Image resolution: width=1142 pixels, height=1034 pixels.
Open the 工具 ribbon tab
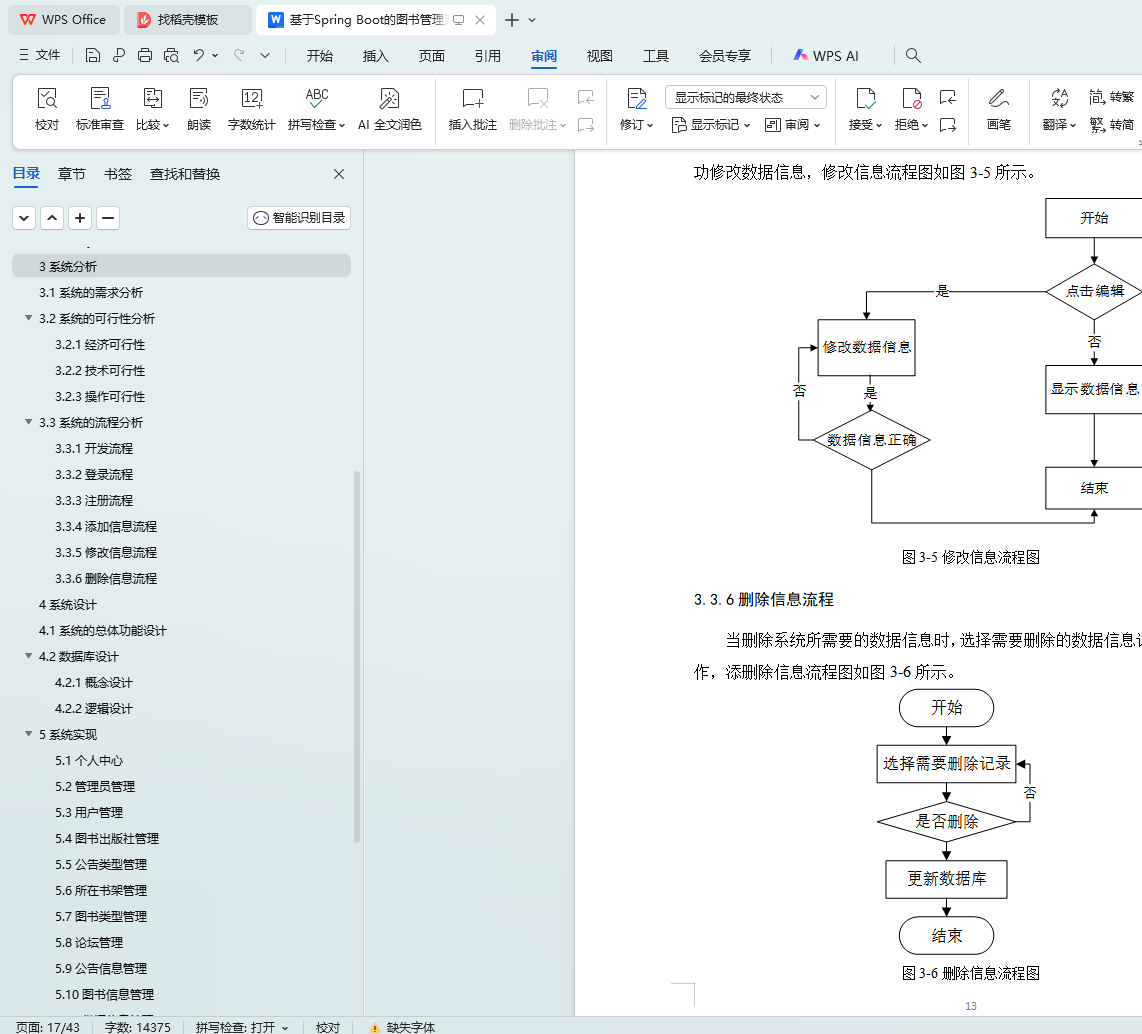coord(656,56)
